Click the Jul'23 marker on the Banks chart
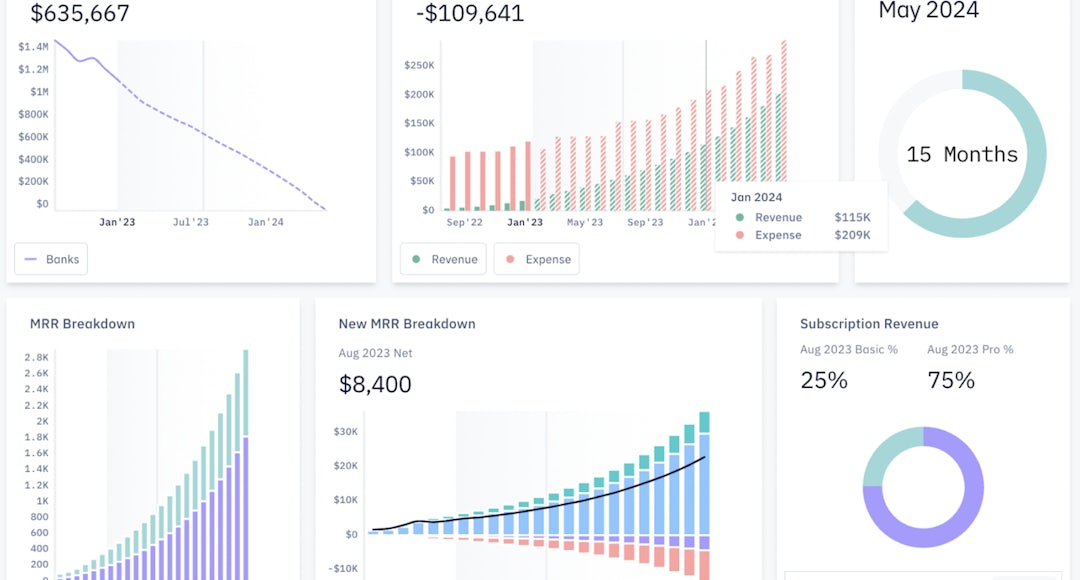The width and height of the screenshot is (1080, 580). click(x=191, y=222)
